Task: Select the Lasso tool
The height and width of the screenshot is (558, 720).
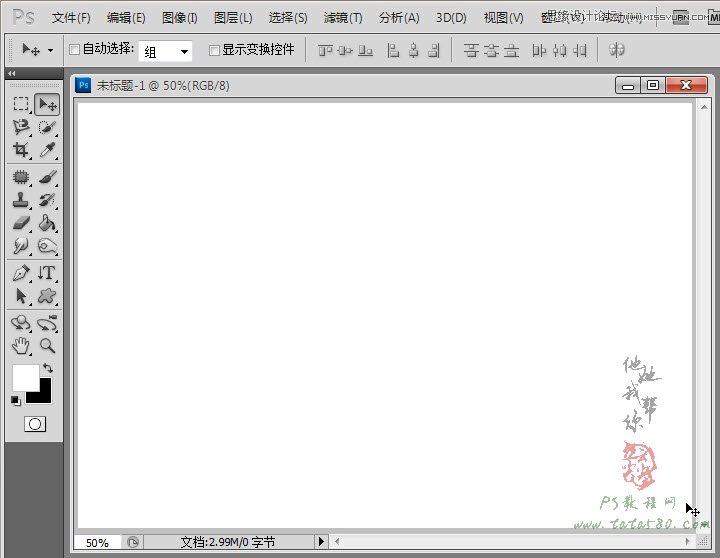Action: click(21, 126)
